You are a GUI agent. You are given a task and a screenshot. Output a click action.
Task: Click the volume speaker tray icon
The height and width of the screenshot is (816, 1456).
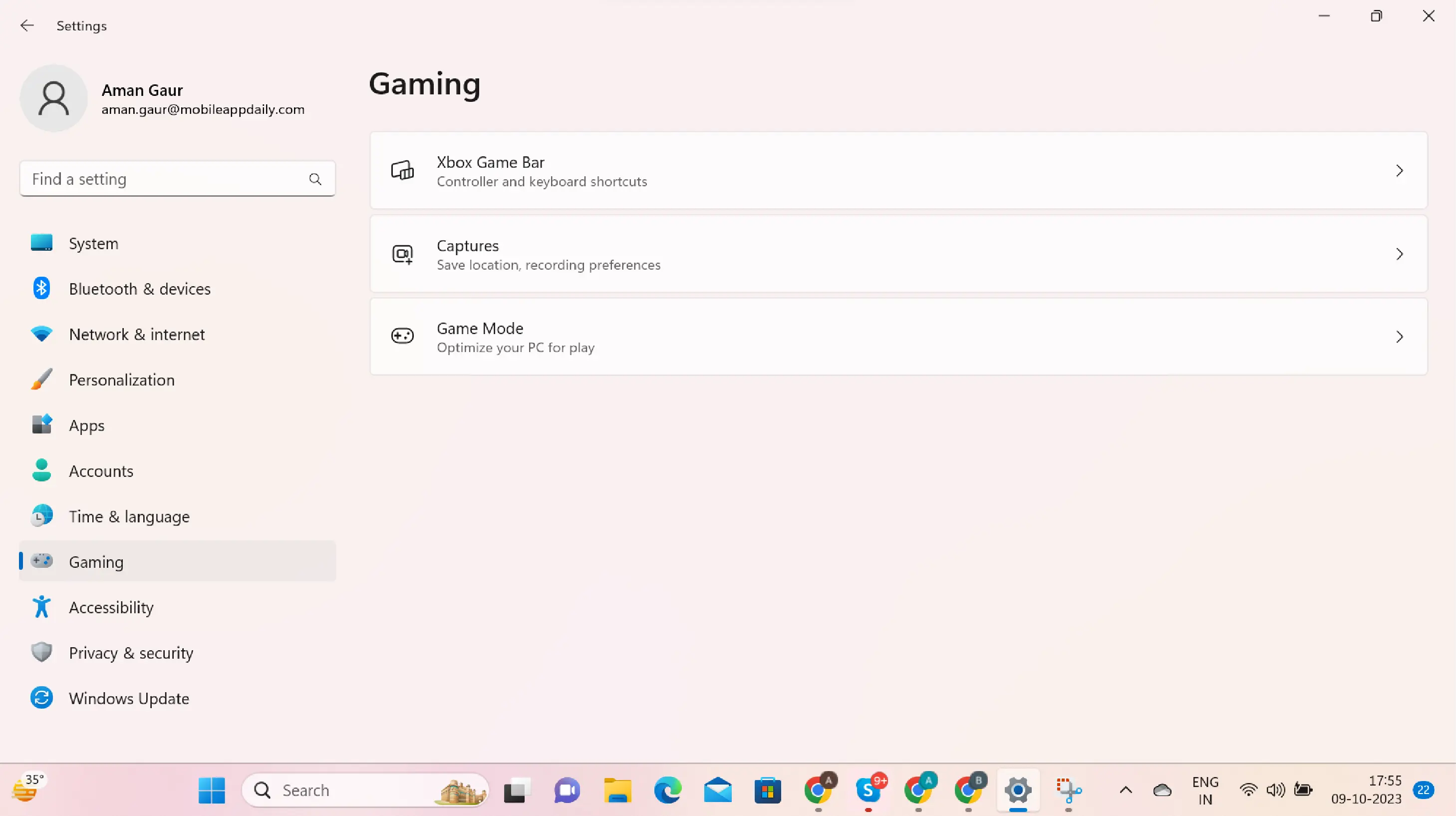1276,790
